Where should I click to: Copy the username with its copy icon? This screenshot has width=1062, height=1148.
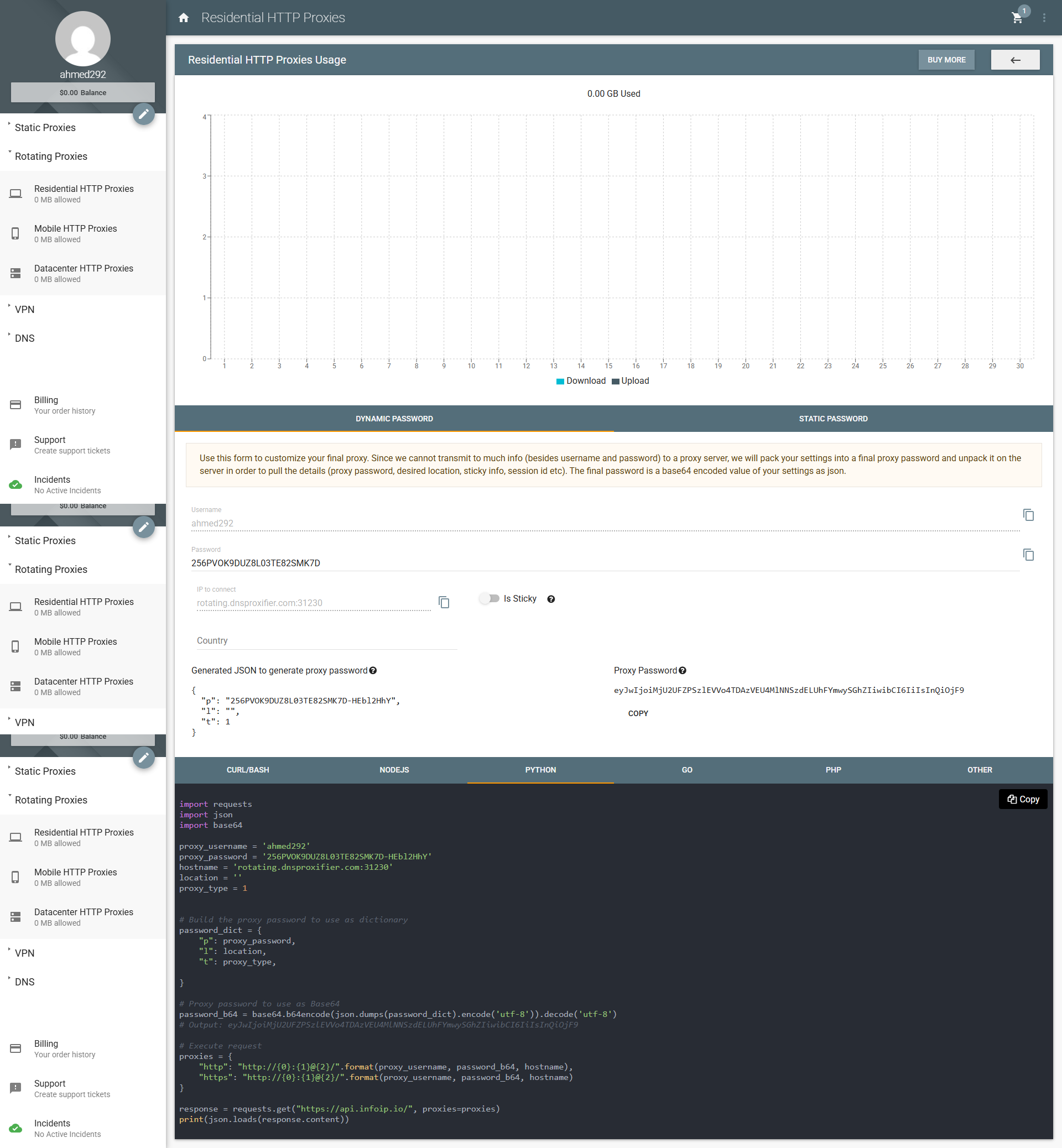(1028, 515)
